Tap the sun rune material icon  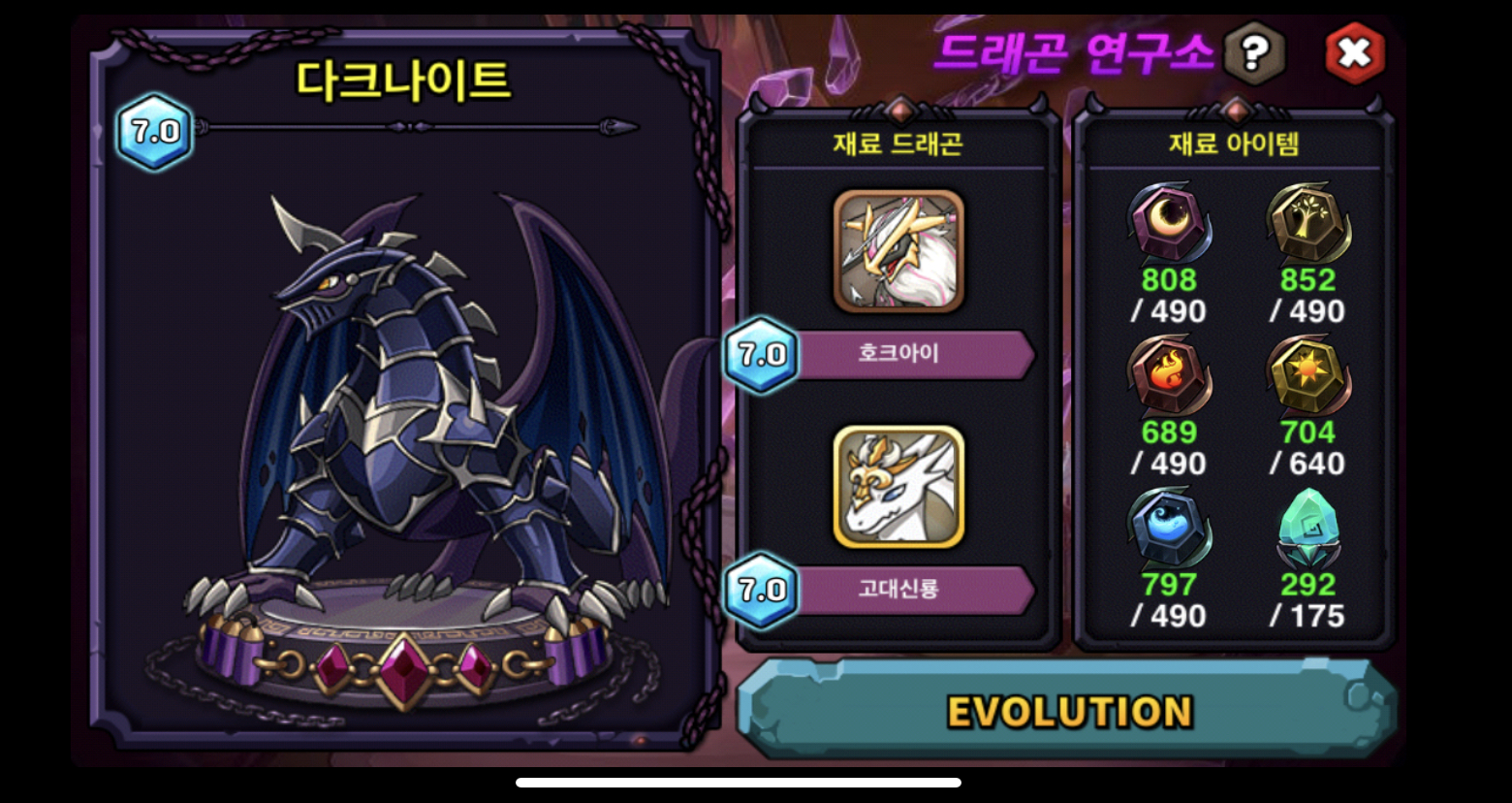point(1308,375)
